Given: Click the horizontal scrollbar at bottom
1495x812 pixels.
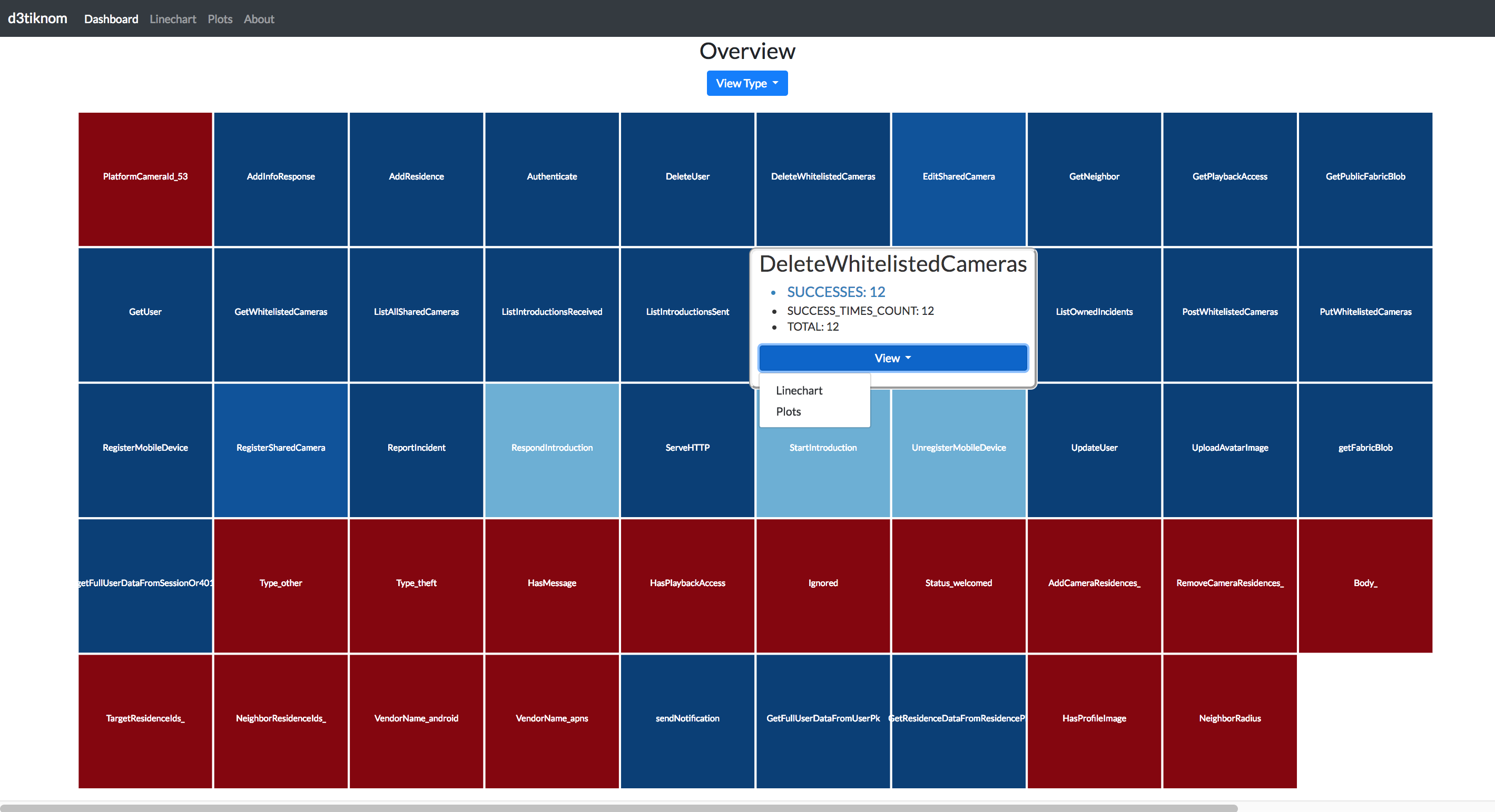Looking at the screenshot, I should [618, 807].
